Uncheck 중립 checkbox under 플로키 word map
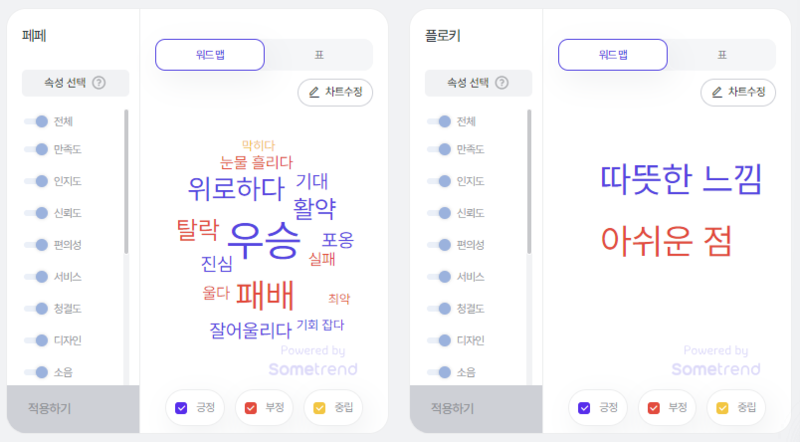This screenshot has height=442, width=800. point(722,408)
